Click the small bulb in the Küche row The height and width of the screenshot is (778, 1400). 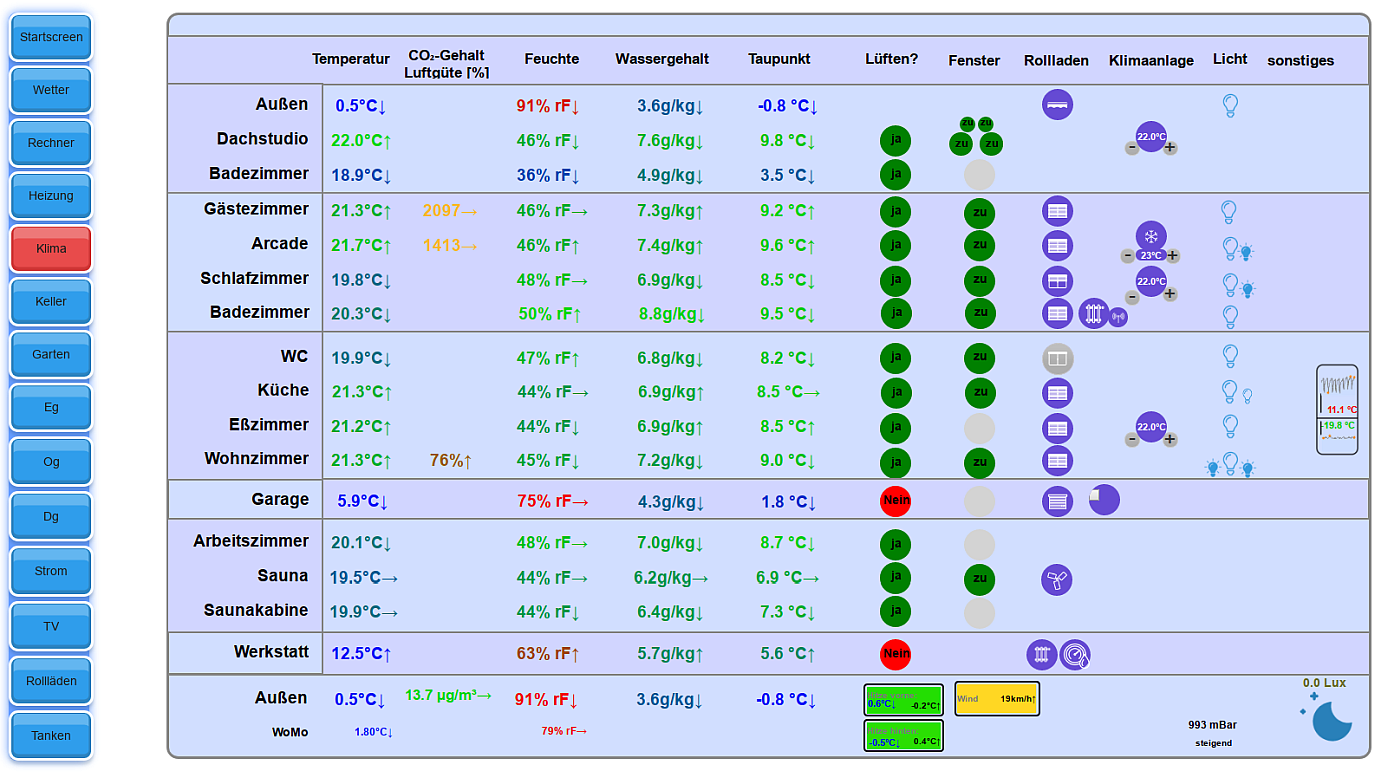(1247, 396)
